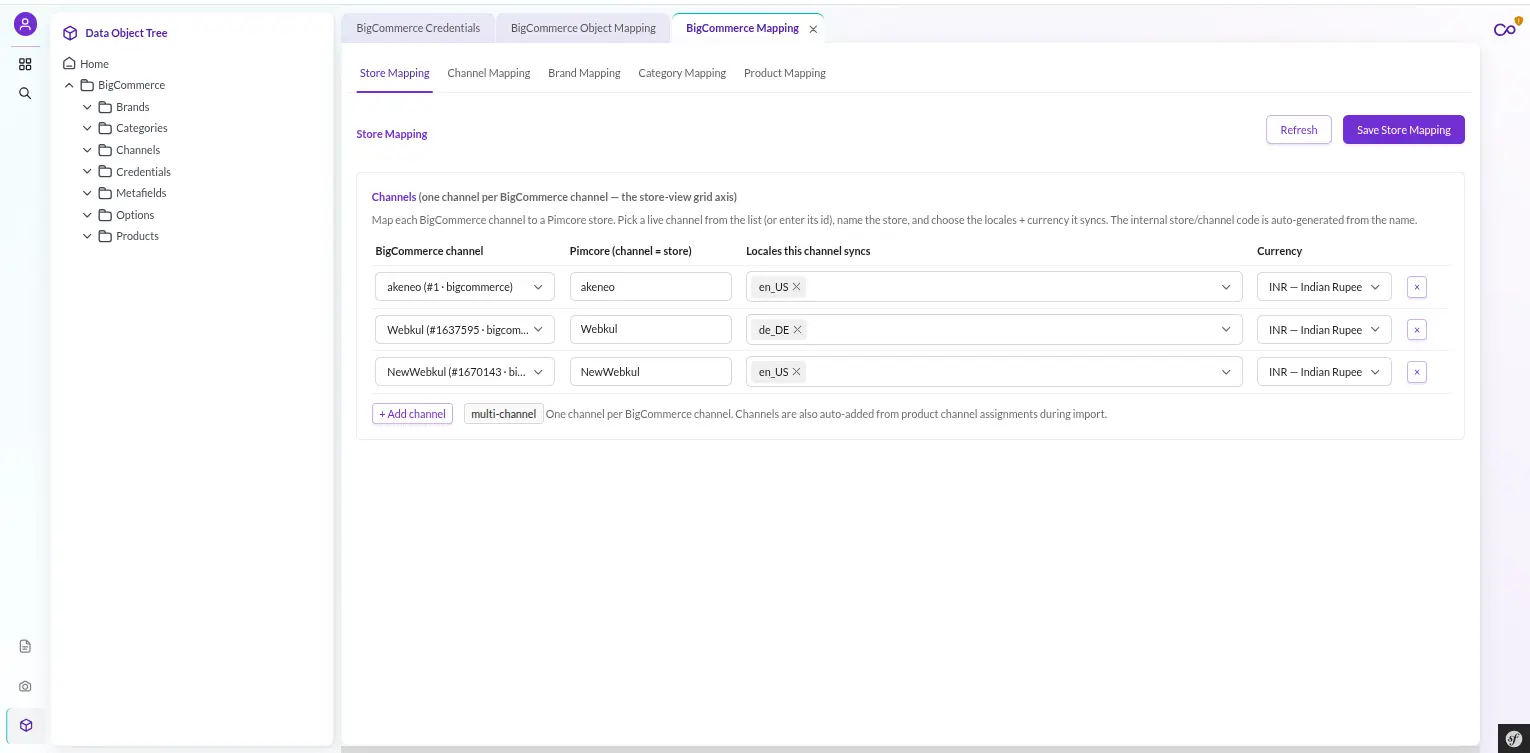Expand the Metafields tree node
Image resolution: width=1530 pixels, height=753 pixels.
[x=87, y=193]
